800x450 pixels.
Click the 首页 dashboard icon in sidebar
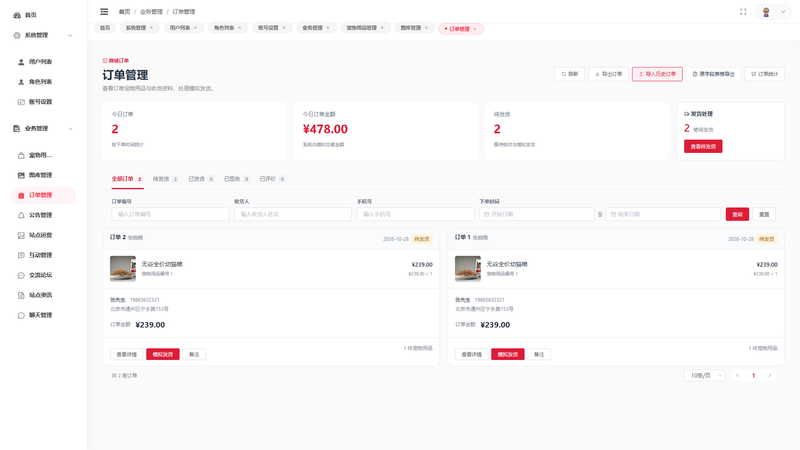point(17,15)
